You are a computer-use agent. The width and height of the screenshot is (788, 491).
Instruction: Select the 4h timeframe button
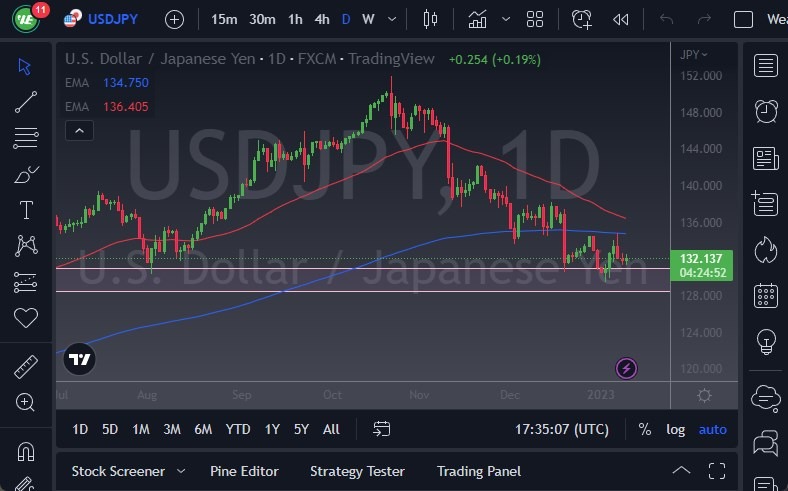tap(321, 19)
